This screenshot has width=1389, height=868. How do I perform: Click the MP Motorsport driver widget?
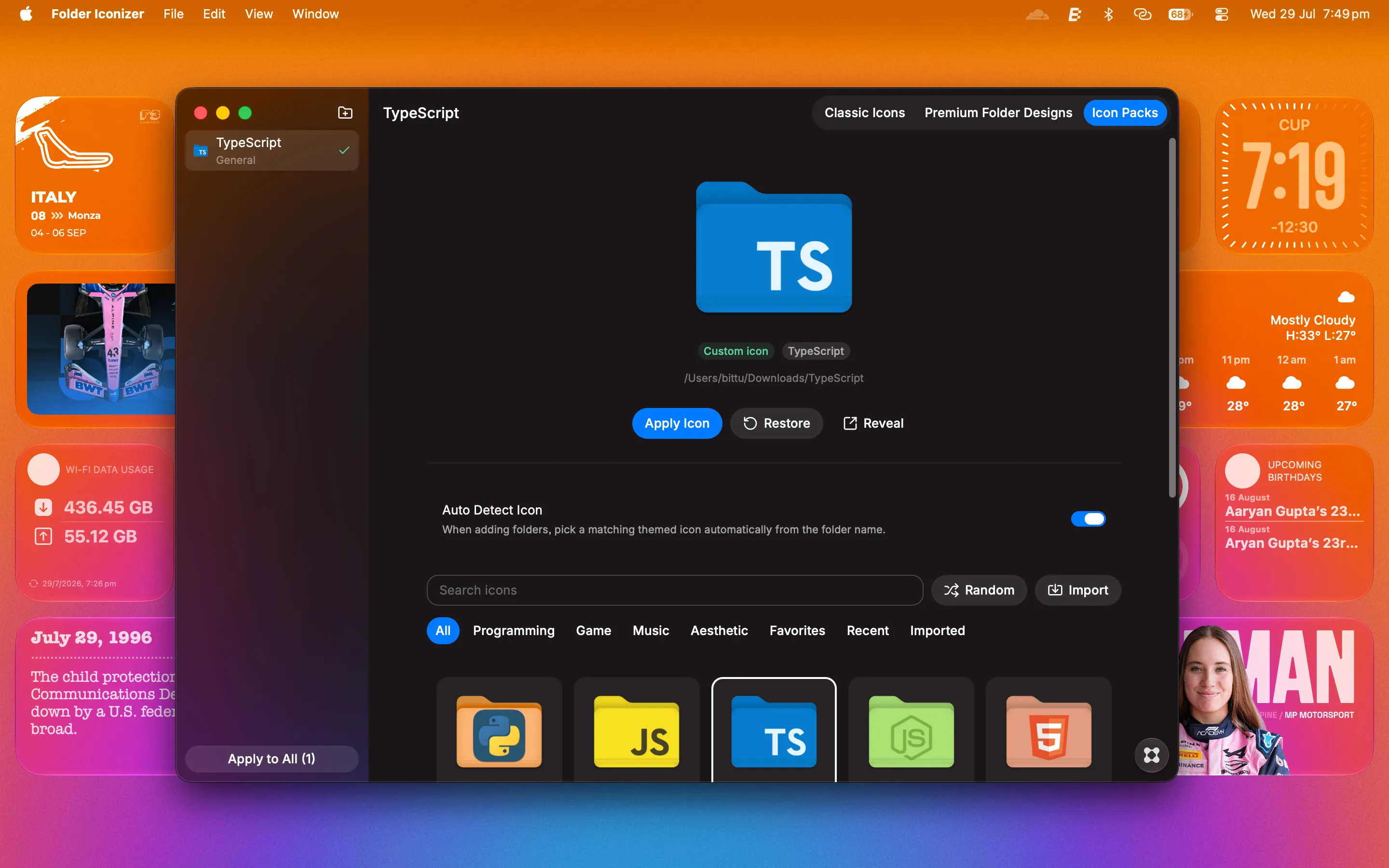point(1277,696)
